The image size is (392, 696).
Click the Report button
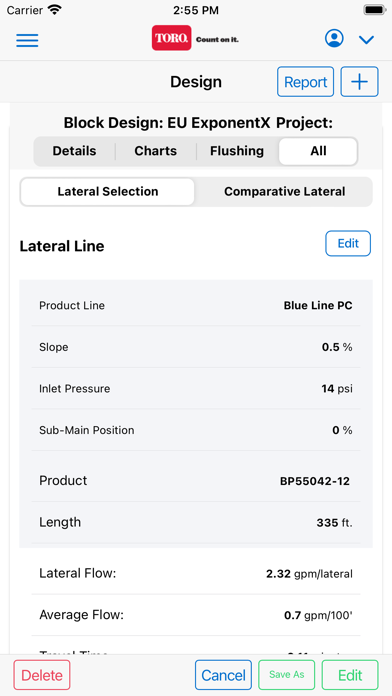click(305, 82)
